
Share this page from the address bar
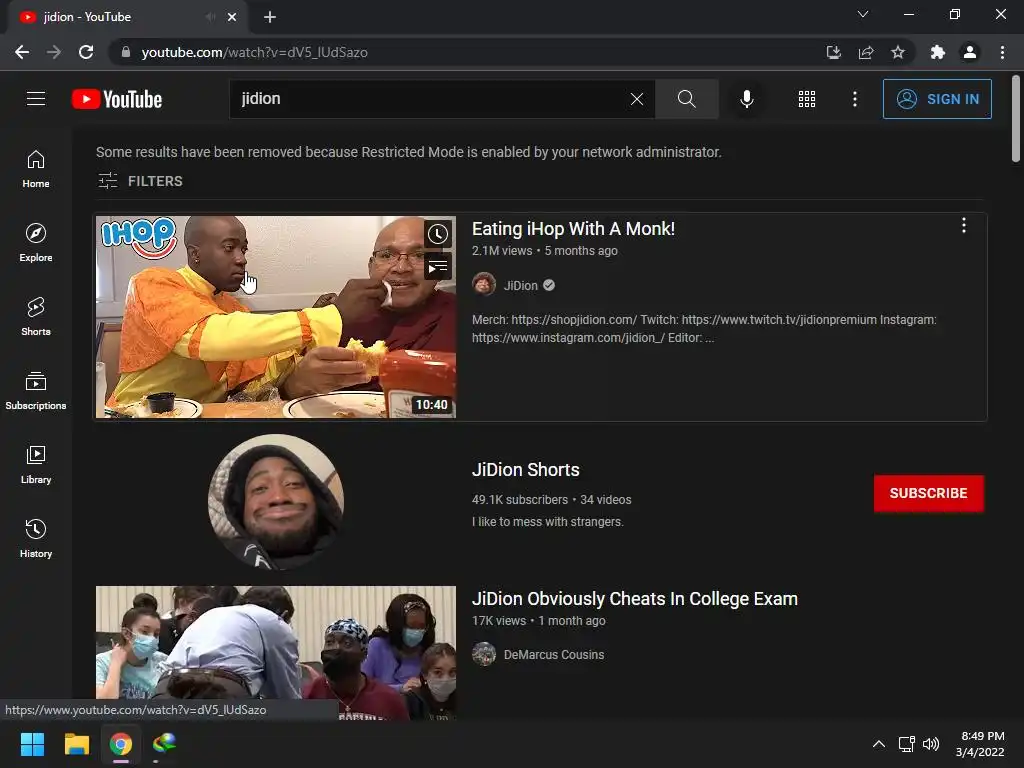pyautogui.click(x=866, y=52)
